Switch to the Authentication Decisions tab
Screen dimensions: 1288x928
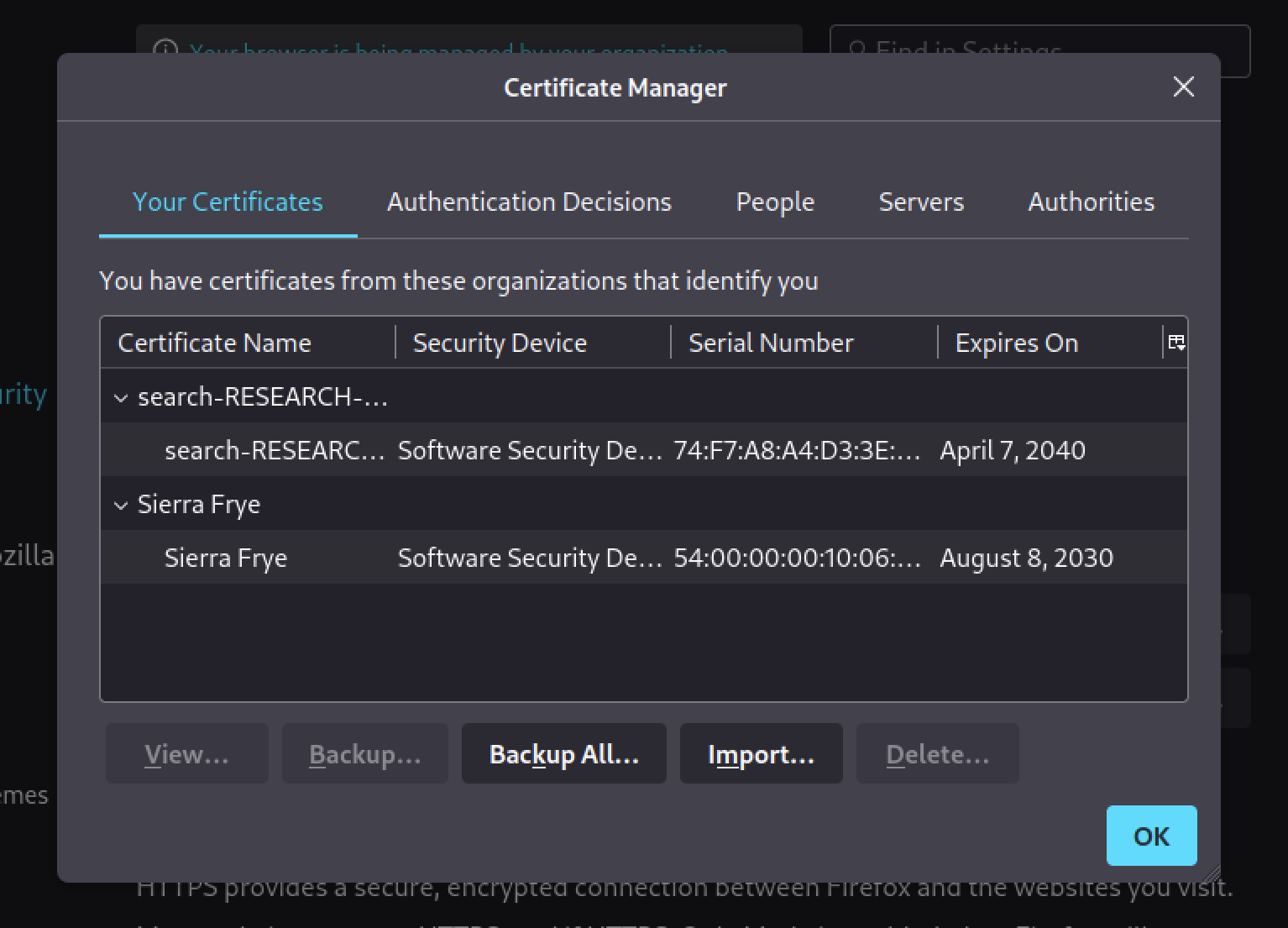[529, 202]
